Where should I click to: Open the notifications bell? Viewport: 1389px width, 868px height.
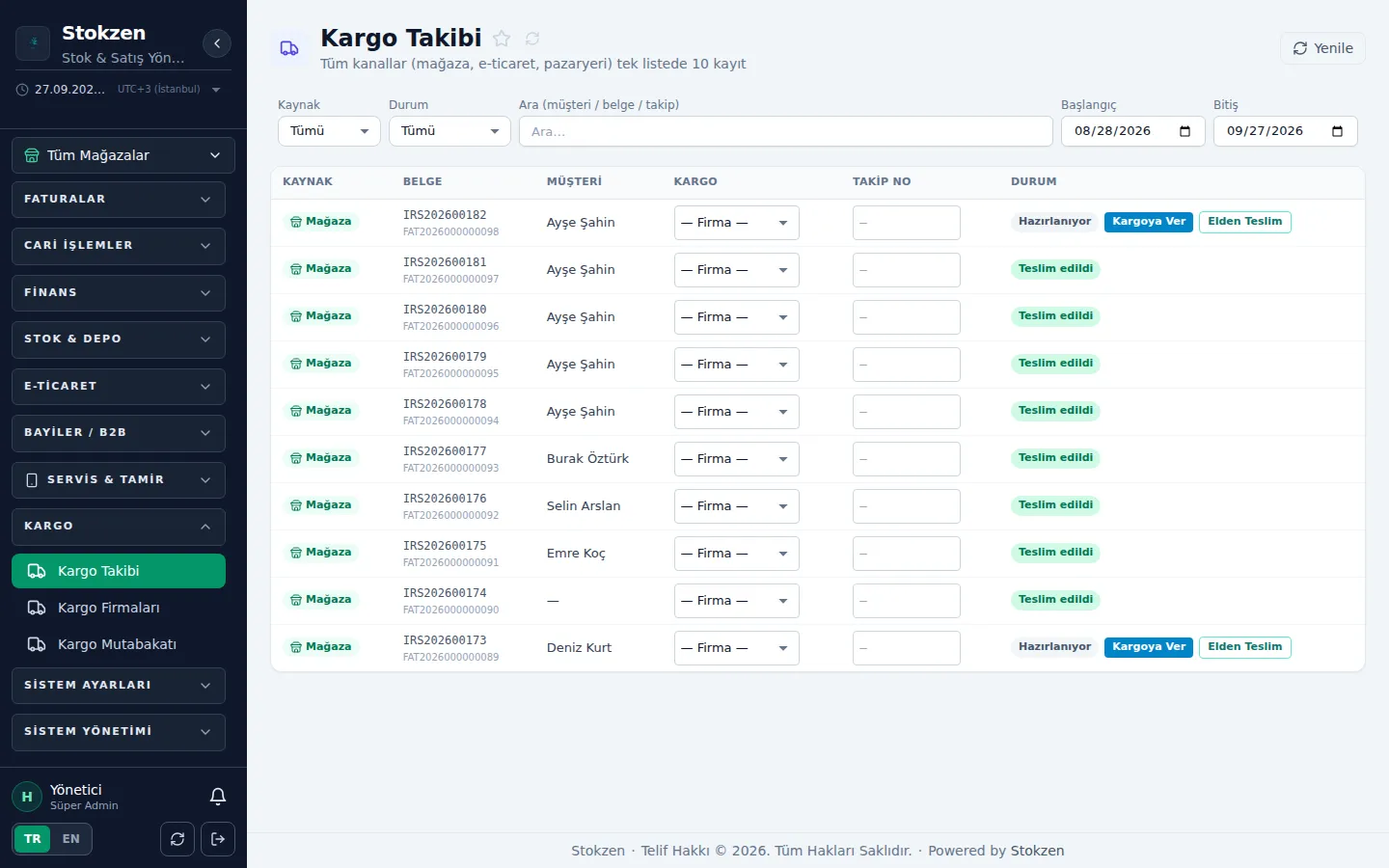click(218, 797)
